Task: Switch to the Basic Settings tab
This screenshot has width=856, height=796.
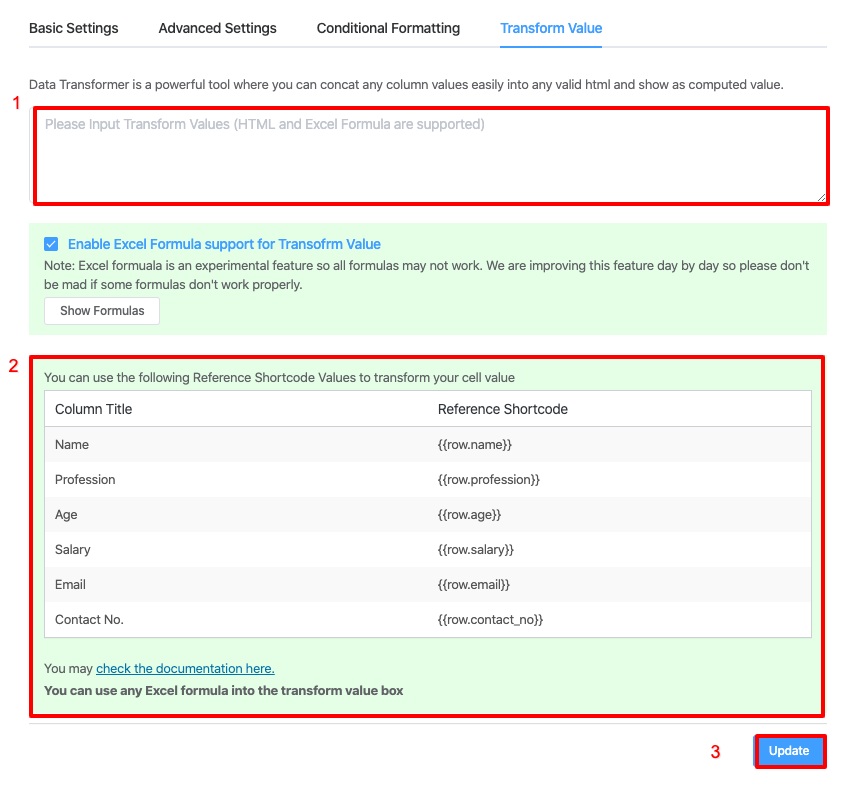Action: pos(73,28)
